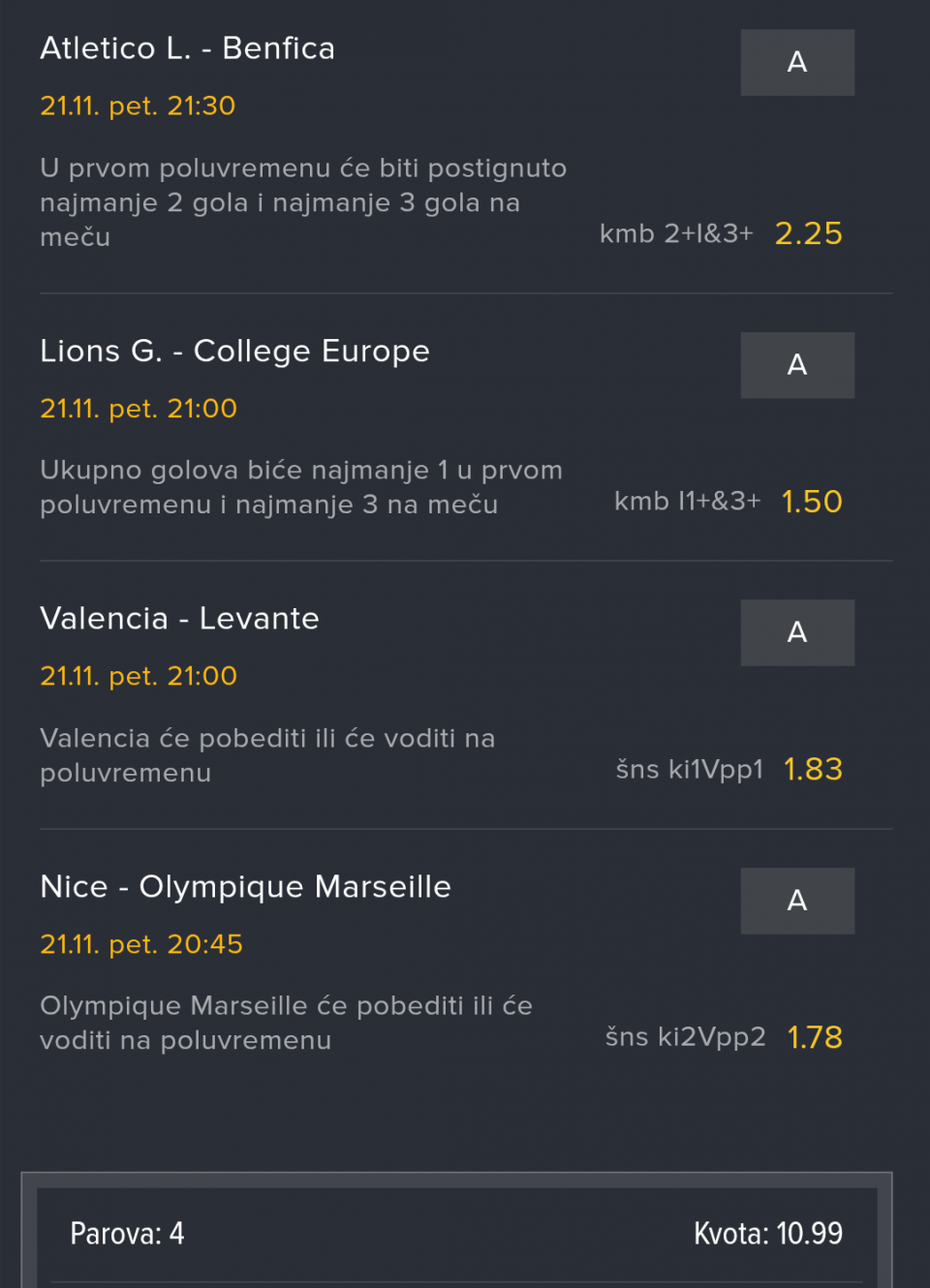Open the Lions G. - College Europe match
This screenshot has width=930, height=1288.
[234, 351]
